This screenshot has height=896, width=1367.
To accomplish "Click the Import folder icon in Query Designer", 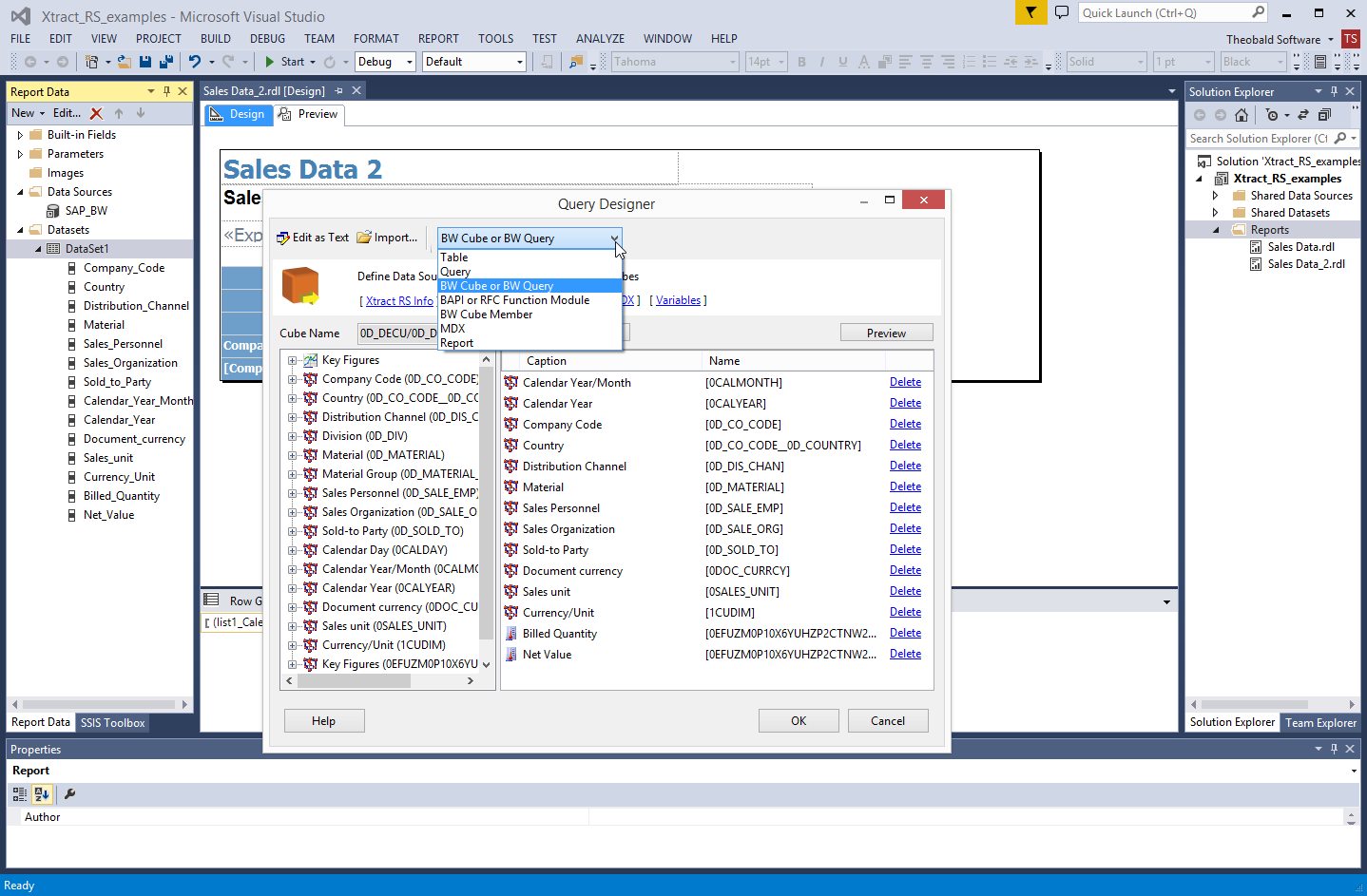I will pos(364,238).
